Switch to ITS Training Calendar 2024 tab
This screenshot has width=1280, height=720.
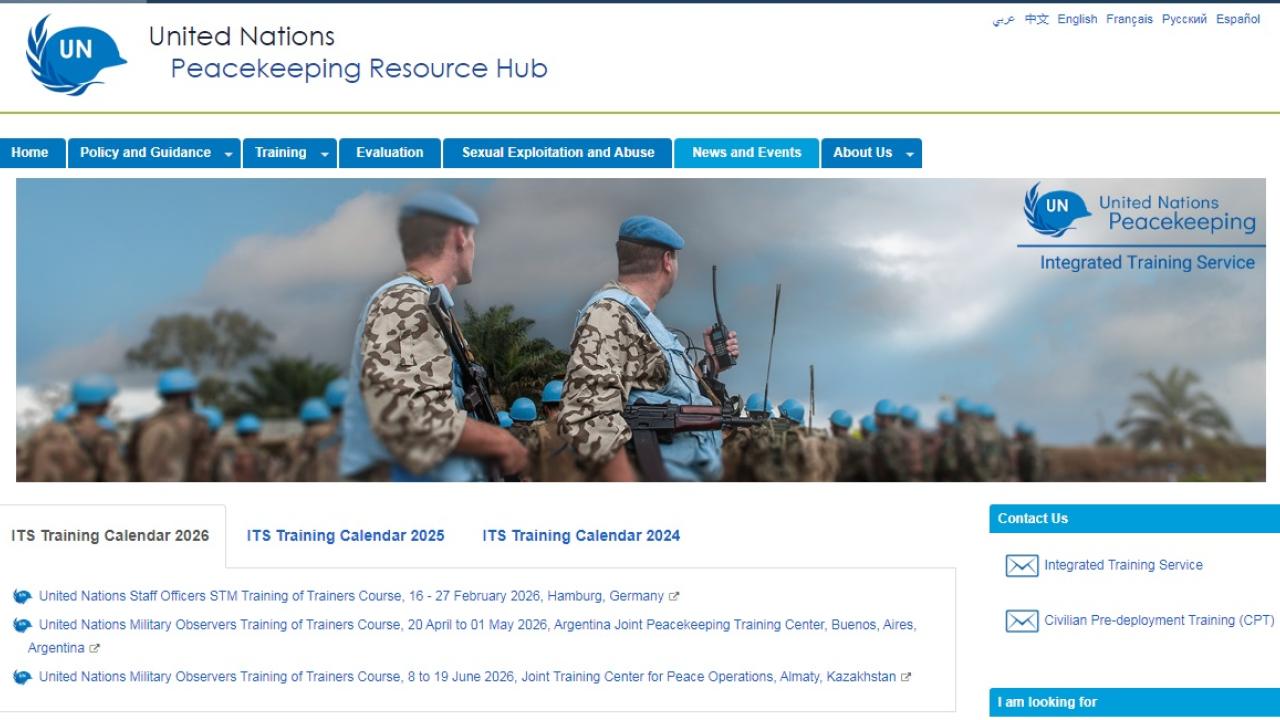[x=581, y=536]
